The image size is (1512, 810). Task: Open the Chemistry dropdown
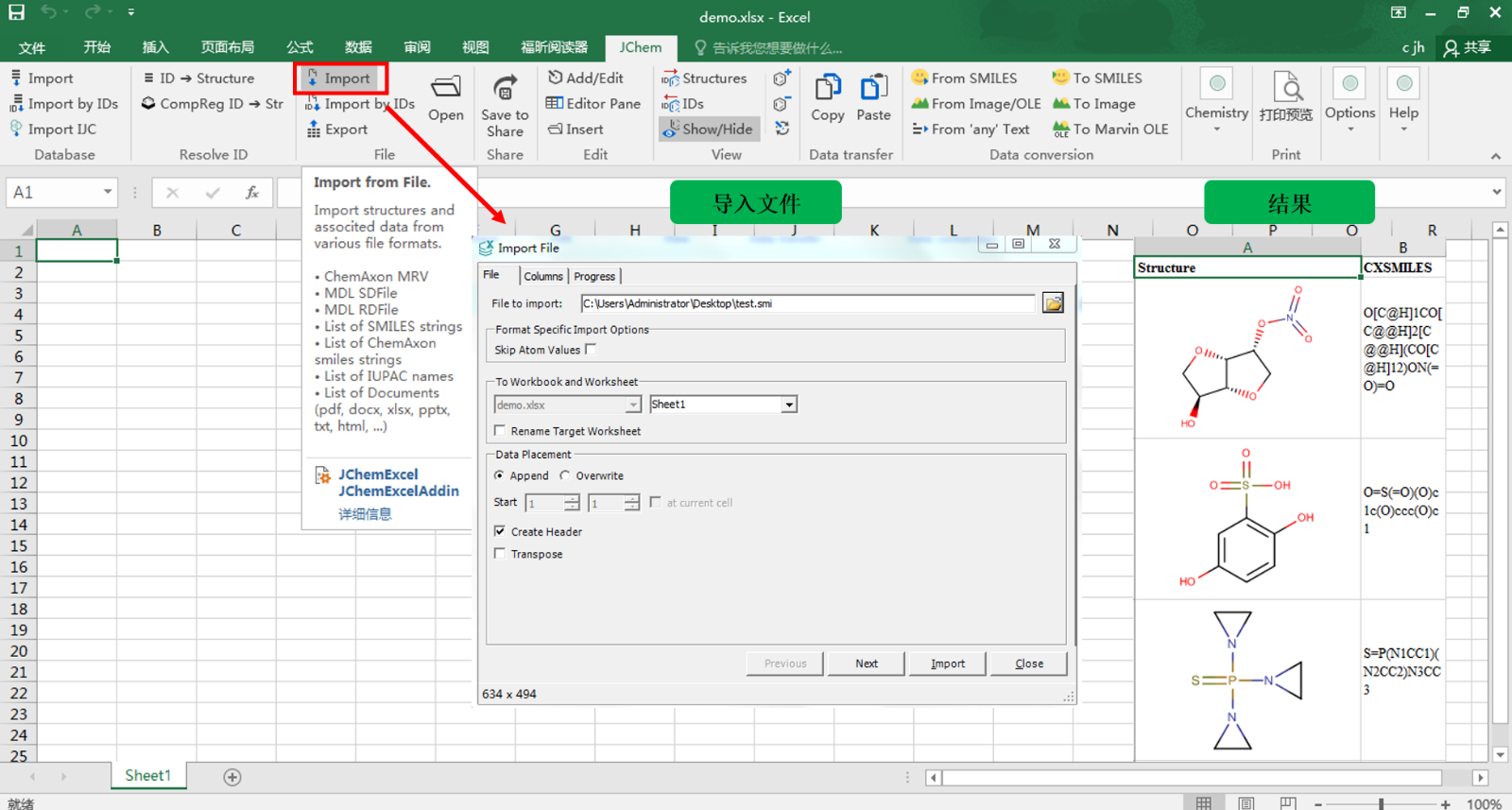point(1217,101)
